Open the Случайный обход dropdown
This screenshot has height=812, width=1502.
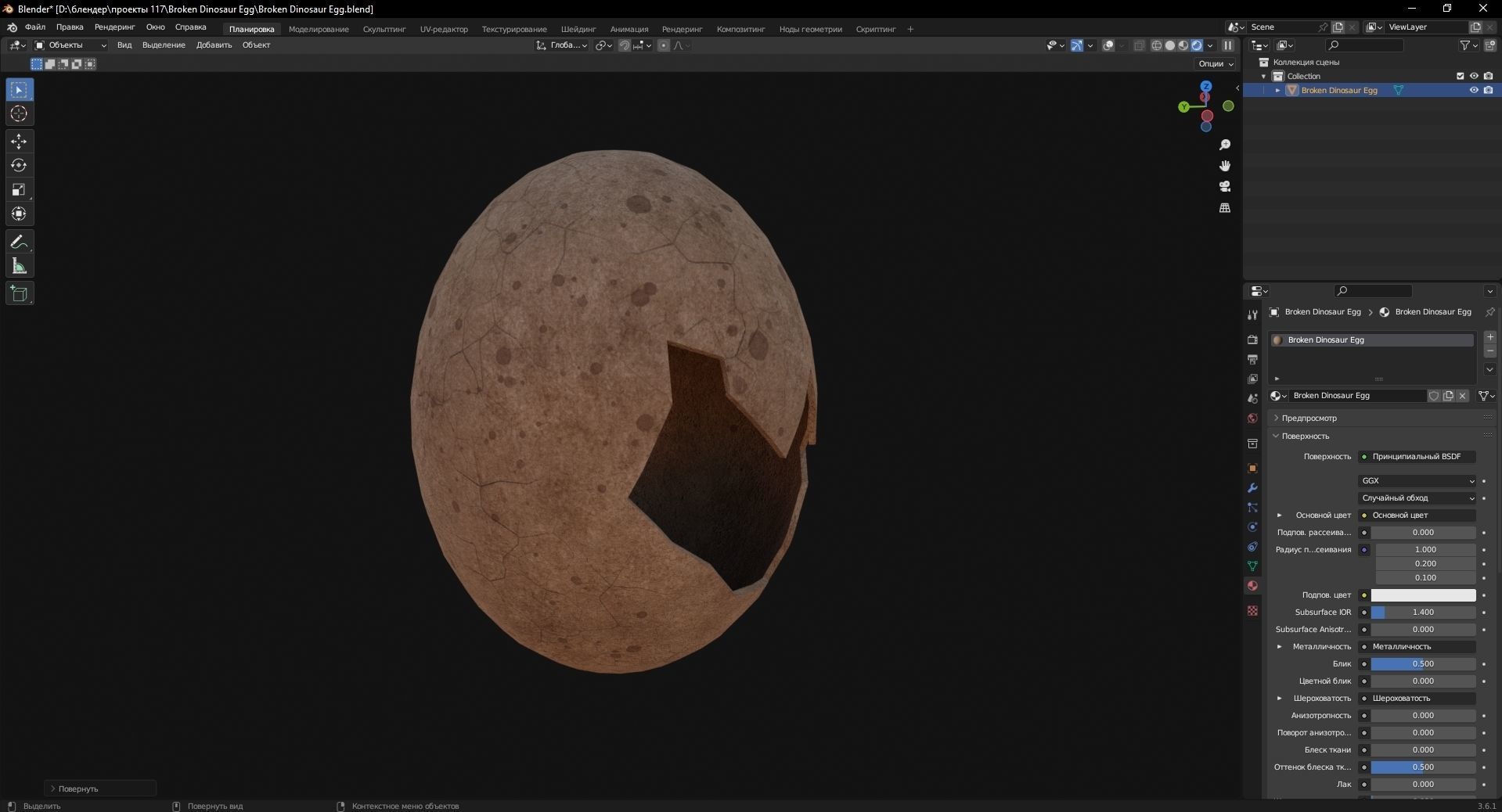coord(1417,498)
